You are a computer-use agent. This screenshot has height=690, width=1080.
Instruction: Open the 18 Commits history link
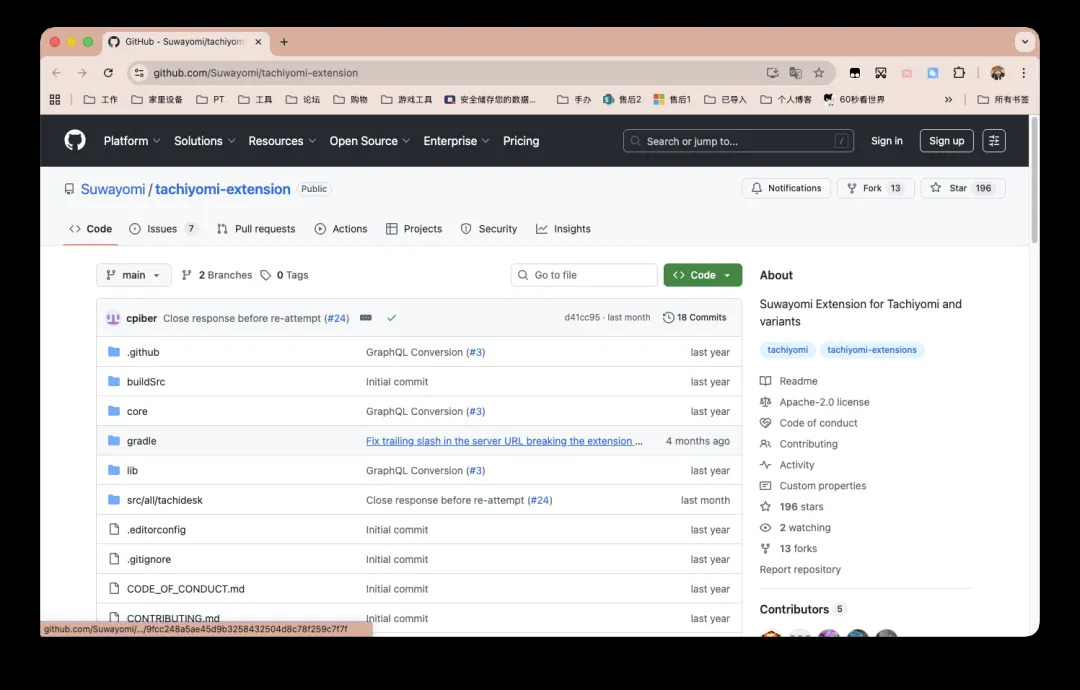(694, 318)
